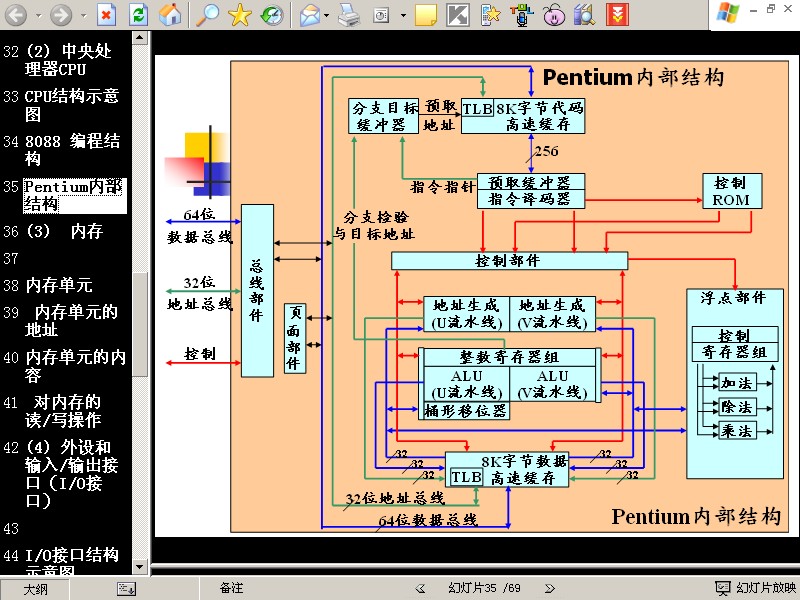Viewport: 800px width, 600px height.
Task: Start slideshow with 幻灯片放映 button
Action: pos(756,588)
